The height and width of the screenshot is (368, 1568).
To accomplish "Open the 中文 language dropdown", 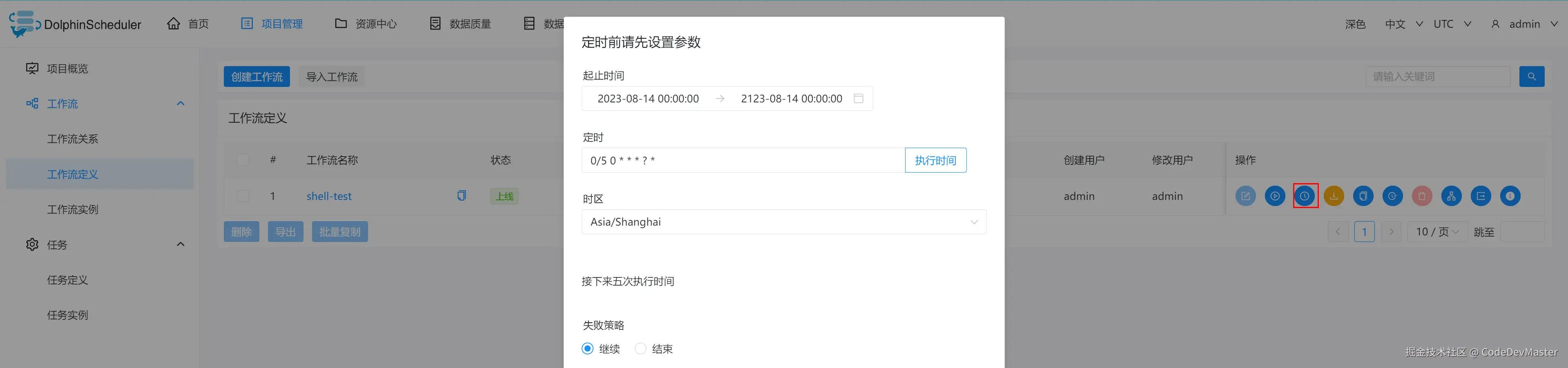I will [1404, 24].
